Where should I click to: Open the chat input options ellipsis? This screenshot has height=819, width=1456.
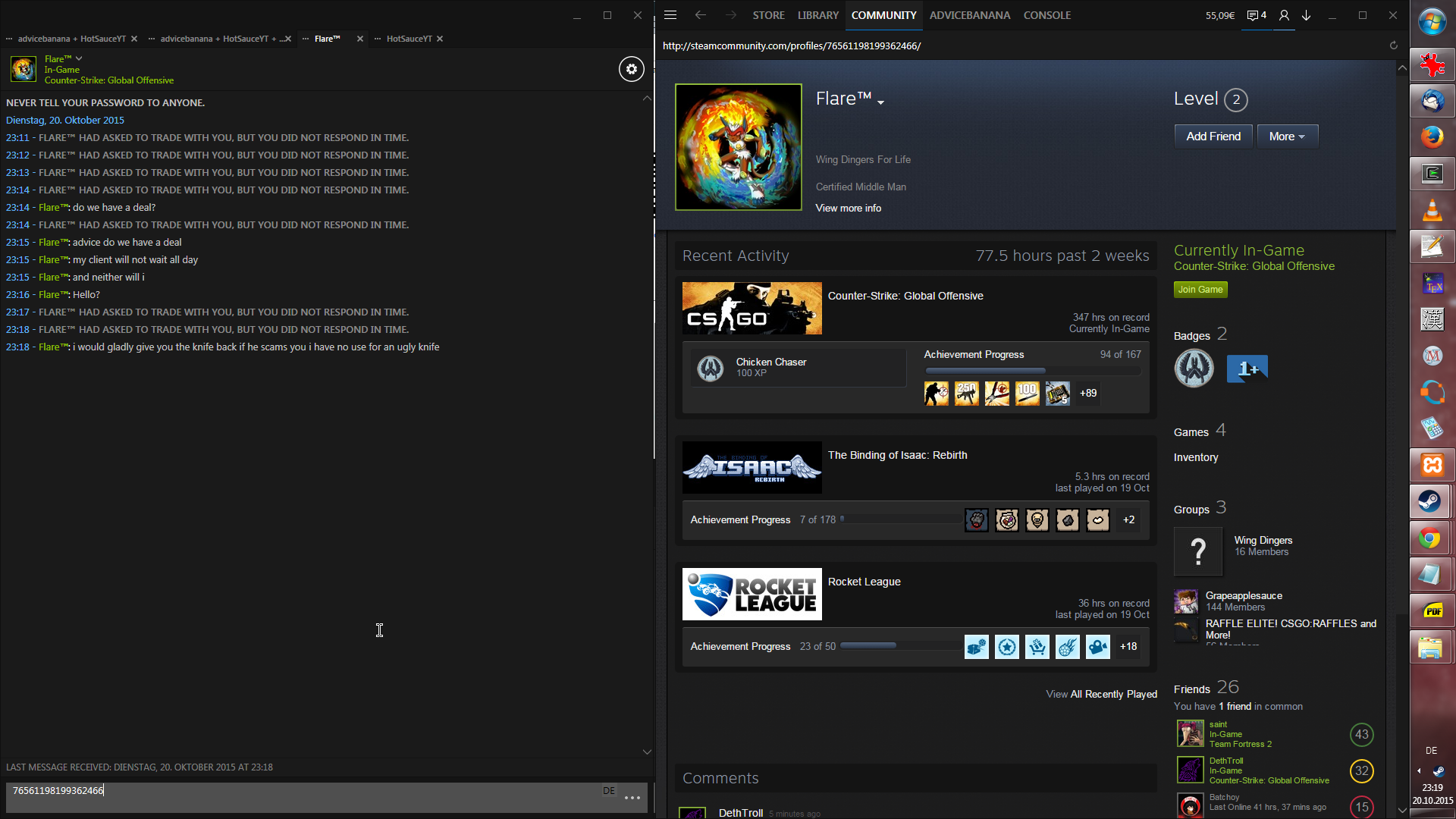[632, 798]
